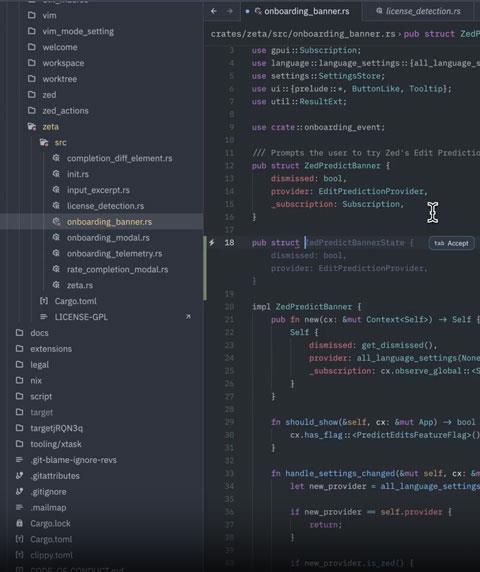Collapse the zeta folder
This screenshot has width=480, height=572.
[50, 127]
